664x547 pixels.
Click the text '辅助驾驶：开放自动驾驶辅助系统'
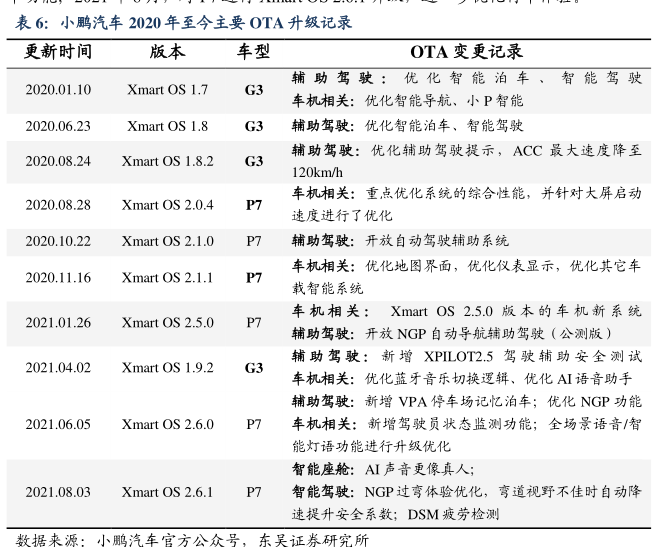(400, 240)
